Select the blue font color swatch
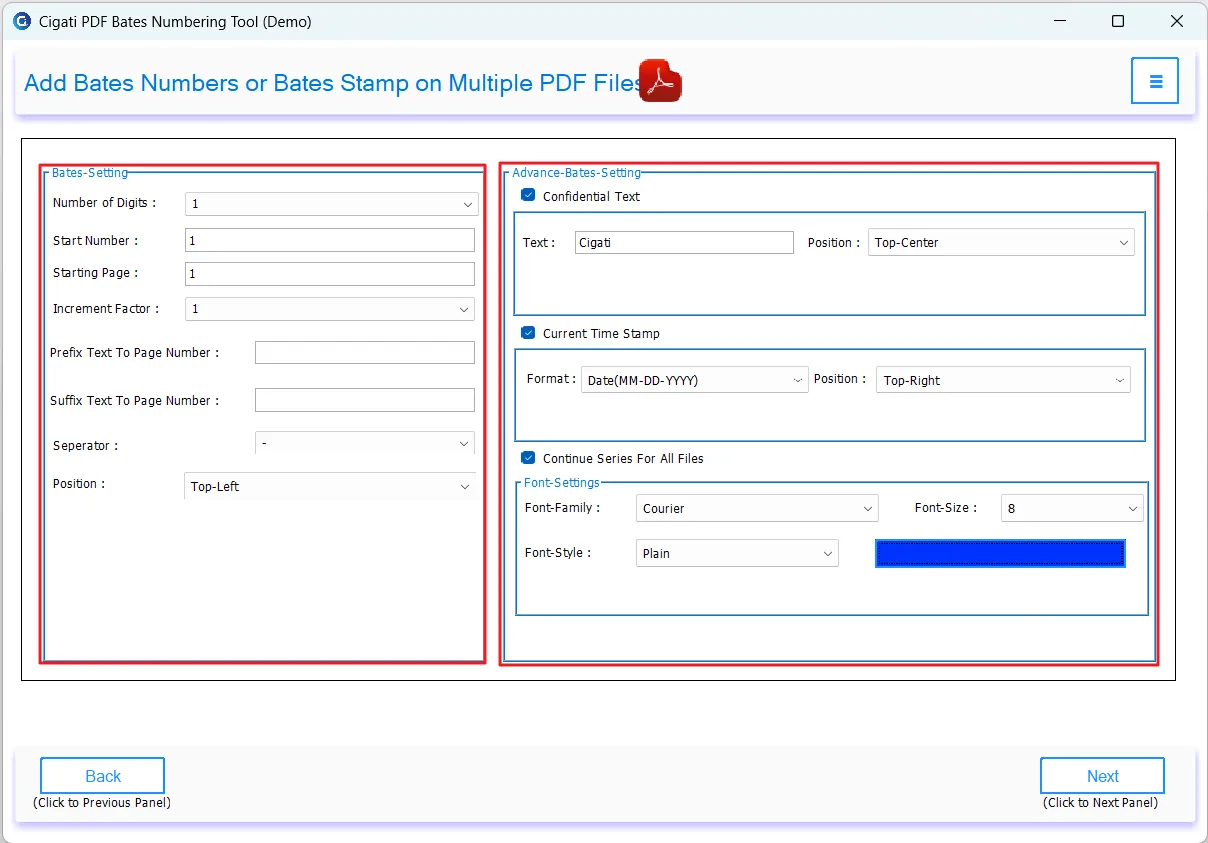 1000,553
